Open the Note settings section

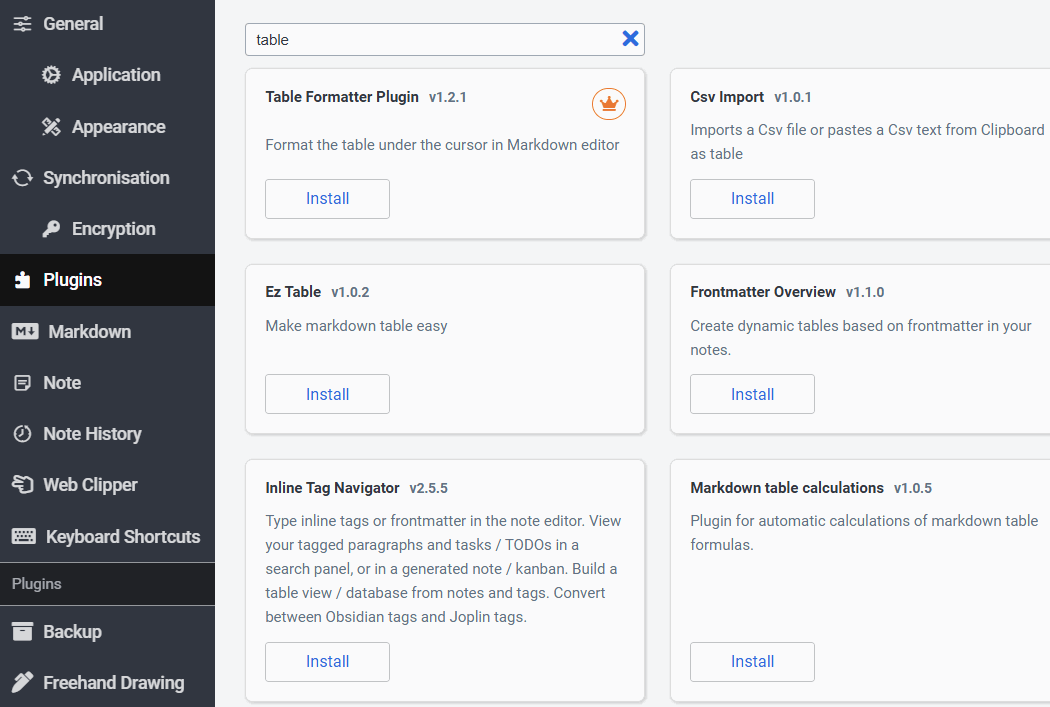click(x=62, y=383)
